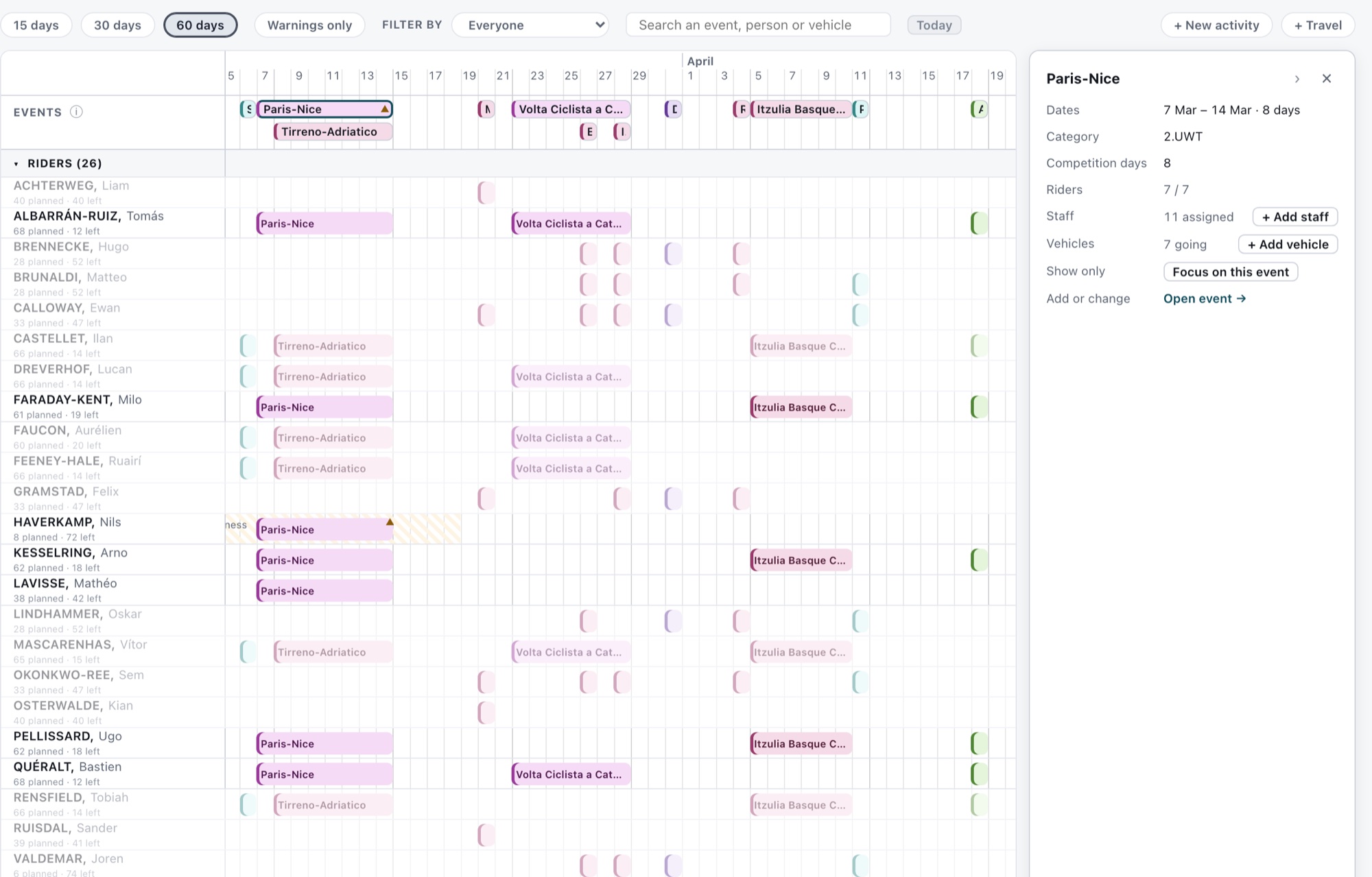
Task: Select rider ALBARRÁN-RUIZ, Tomás
Action: click(x=88, y=216)
